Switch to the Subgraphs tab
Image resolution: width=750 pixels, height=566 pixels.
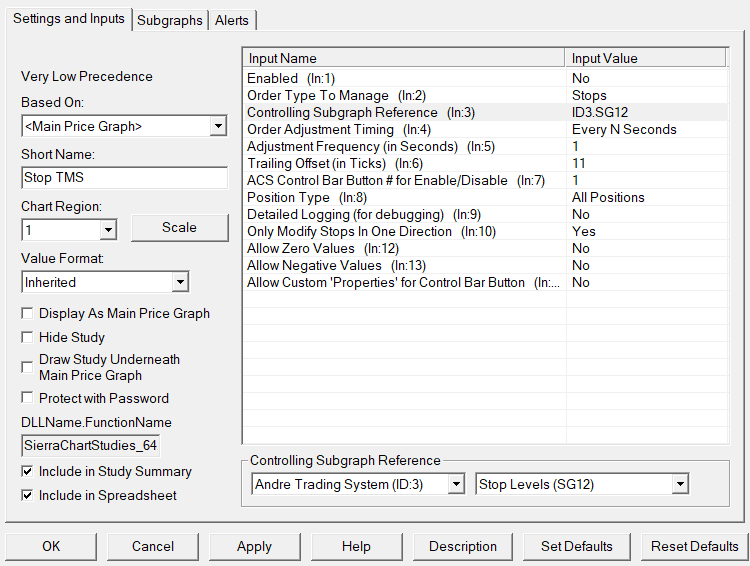pos(170,20)
